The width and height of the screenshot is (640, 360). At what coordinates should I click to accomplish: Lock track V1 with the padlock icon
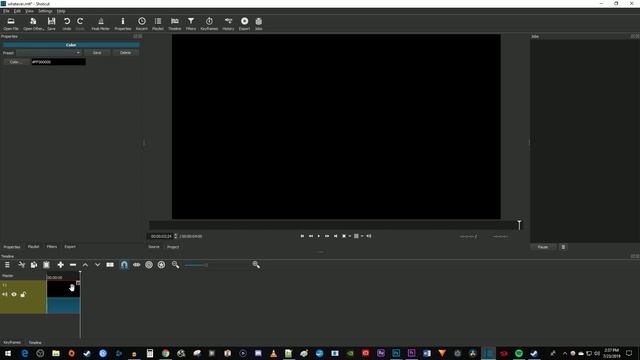pyautogui.click(x=23, y=294)
